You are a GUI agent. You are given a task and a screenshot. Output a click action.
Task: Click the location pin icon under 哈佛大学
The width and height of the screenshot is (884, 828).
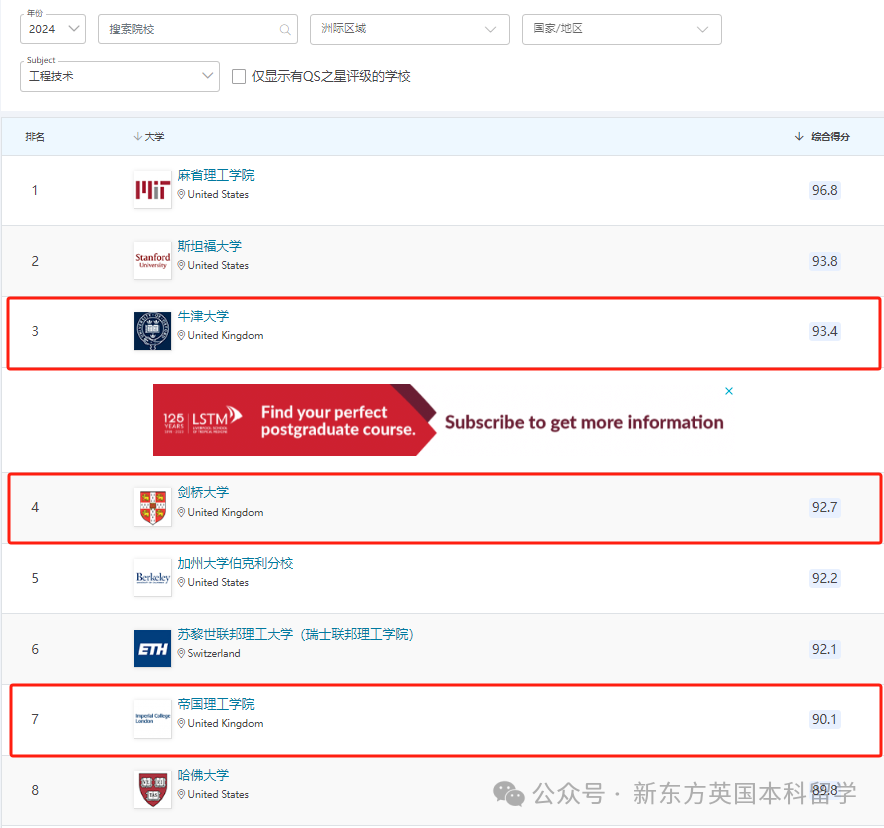point(182,794)
